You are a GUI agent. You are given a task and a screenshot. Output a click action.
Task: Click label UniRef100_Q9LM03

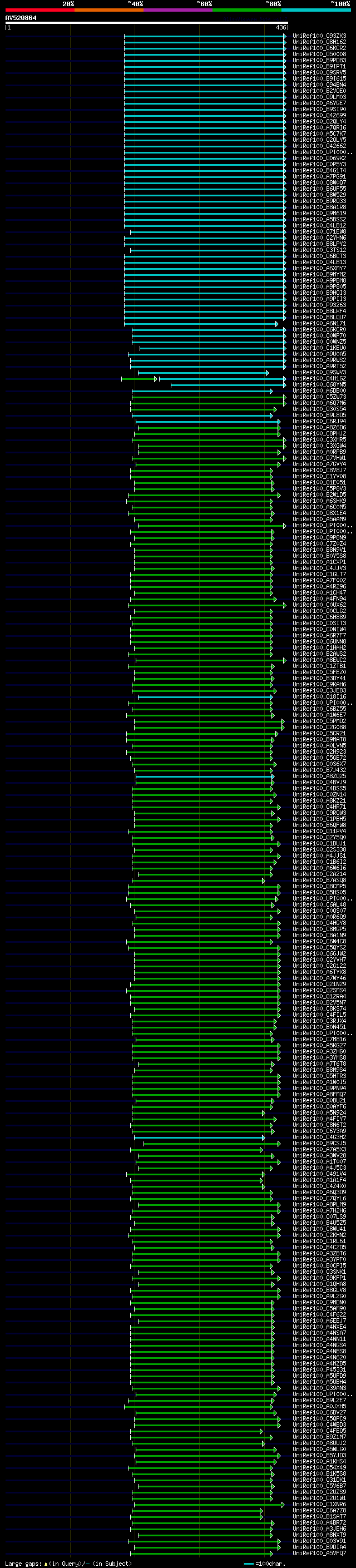click(319, 97)
